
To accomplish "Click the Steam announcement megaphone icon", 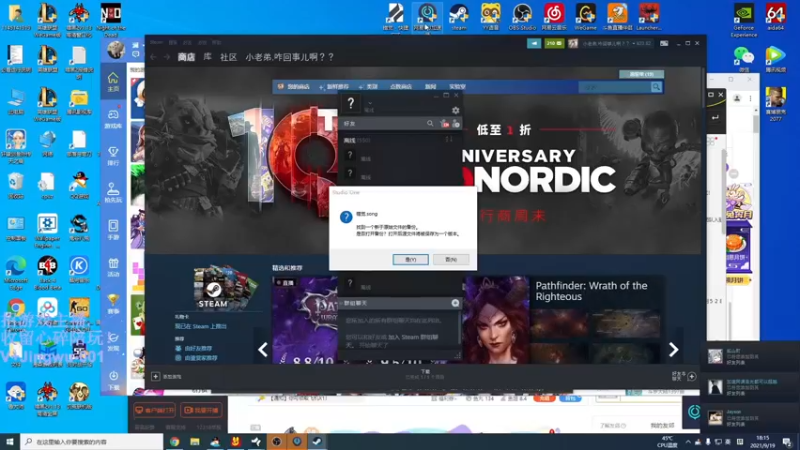I will click(534, 43).
